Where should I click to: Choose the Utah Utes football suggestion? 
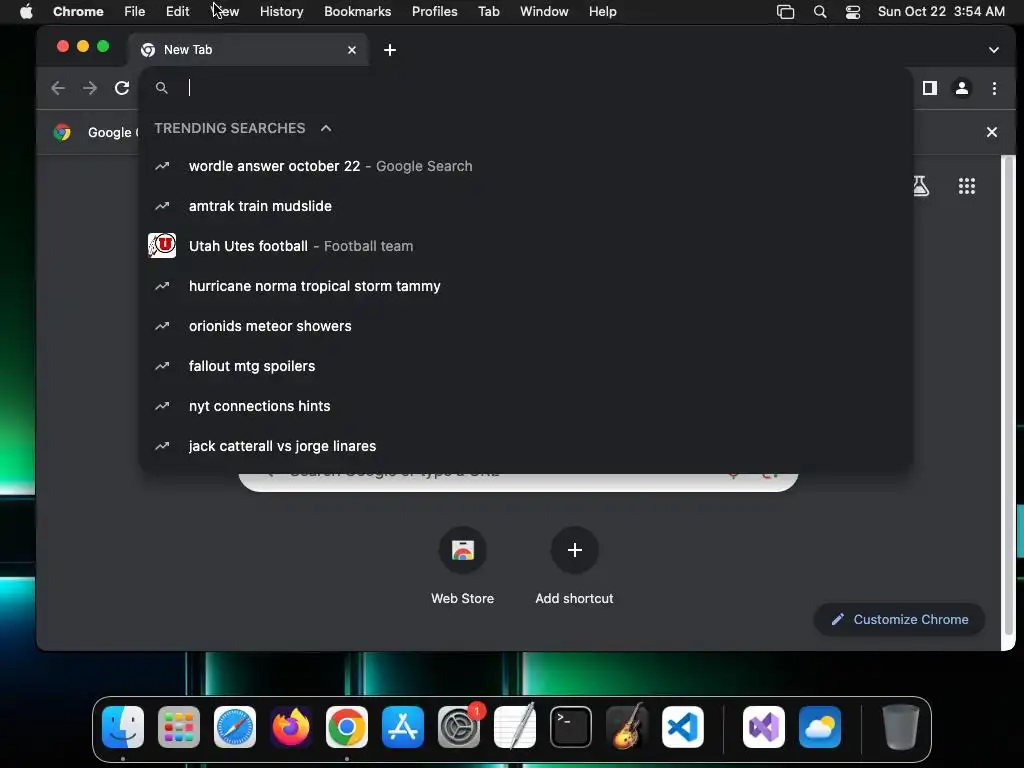pos(526,246)
